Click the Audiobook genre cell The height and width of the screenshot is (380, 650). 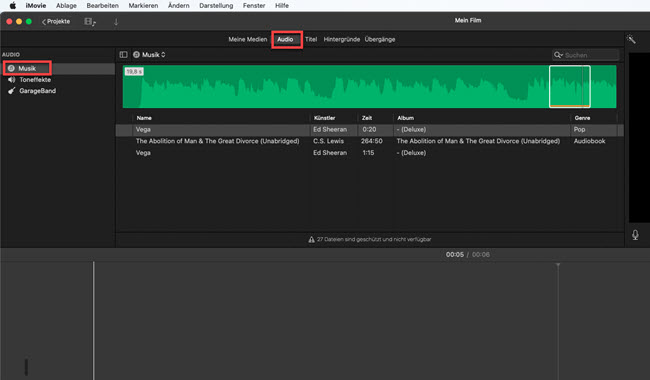click(x=589, y=141)
